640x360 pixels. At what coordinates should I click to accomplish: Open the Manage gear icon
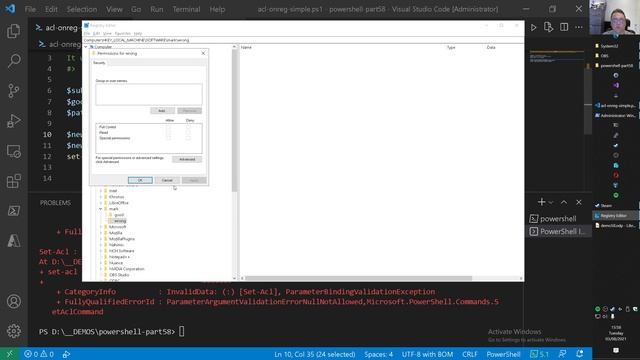(x=13, y=331)
